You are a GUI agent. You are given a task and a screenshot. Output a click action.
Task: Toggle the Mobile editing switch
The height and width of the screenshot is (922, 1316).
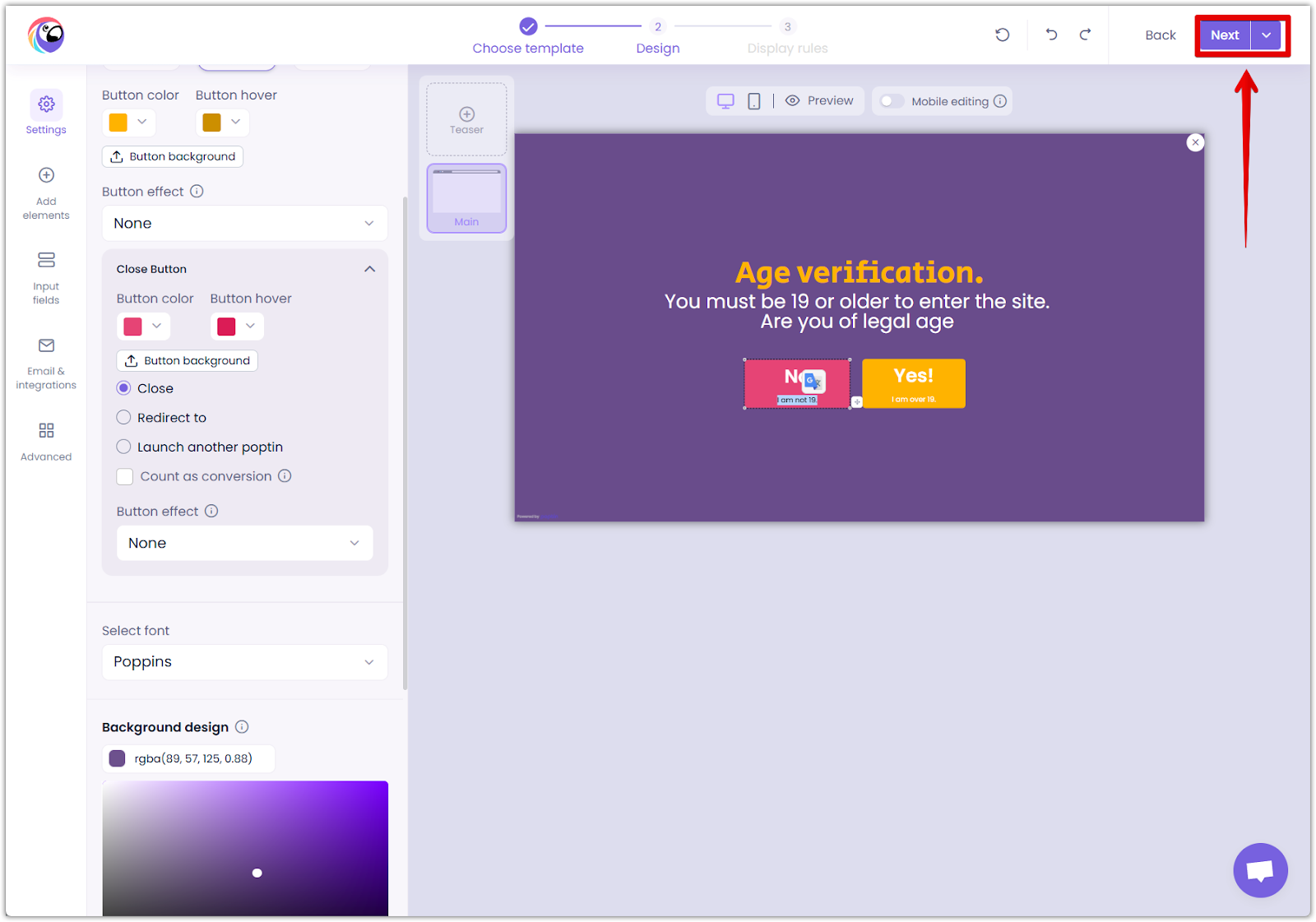[x=892, y=101]
